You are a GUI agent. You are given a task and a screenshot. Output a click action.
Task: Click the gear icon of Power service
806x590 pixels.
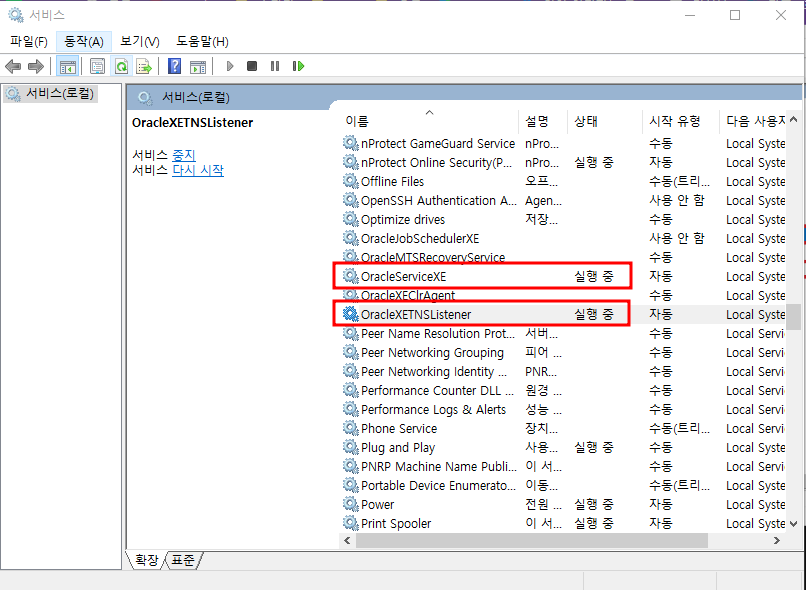[351, 504]
